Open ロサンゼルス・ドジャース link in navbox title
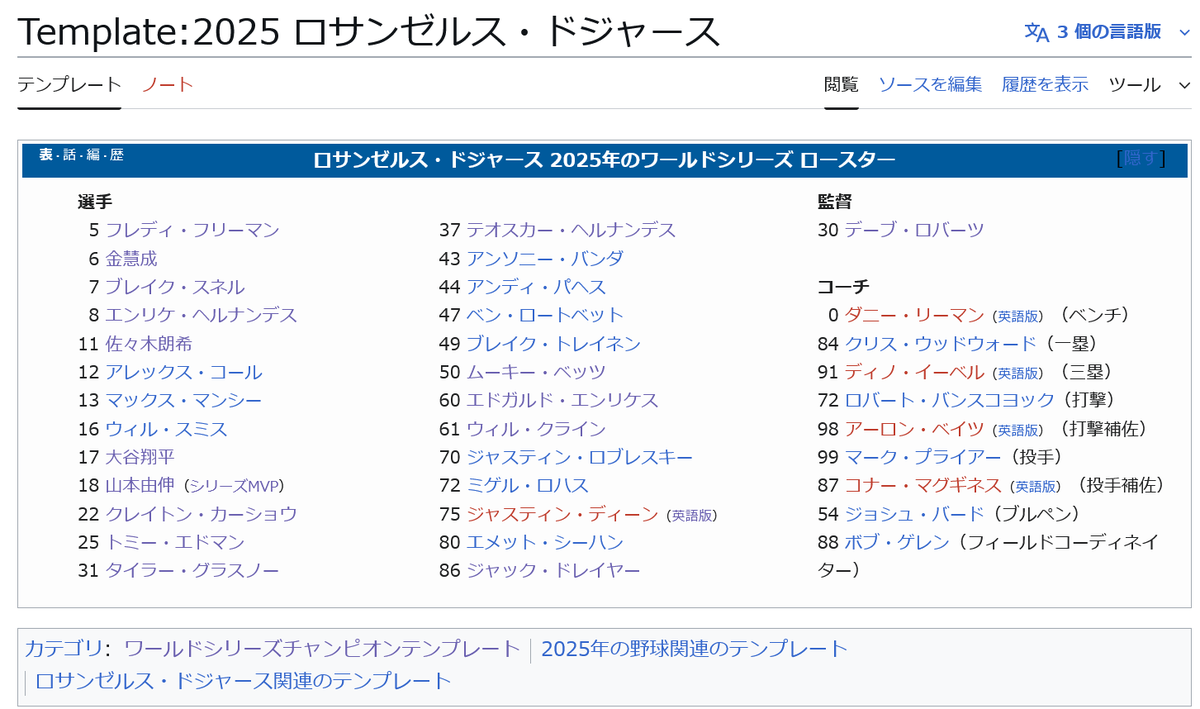Viewport: 1200px width, 709px height. [x=429, y=160]
